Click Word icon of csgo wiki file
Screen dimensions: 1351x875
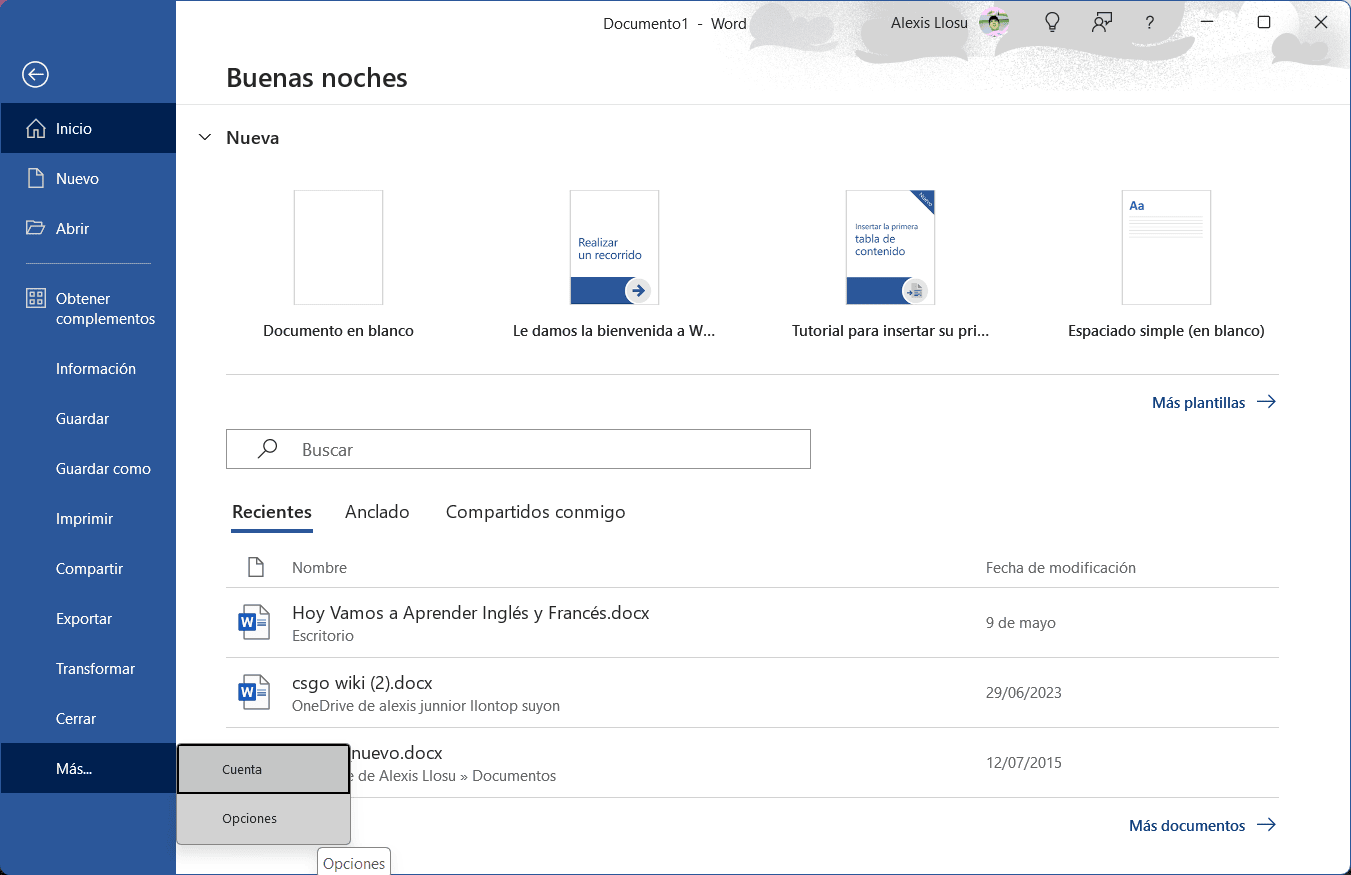click(x=254, y=692)
